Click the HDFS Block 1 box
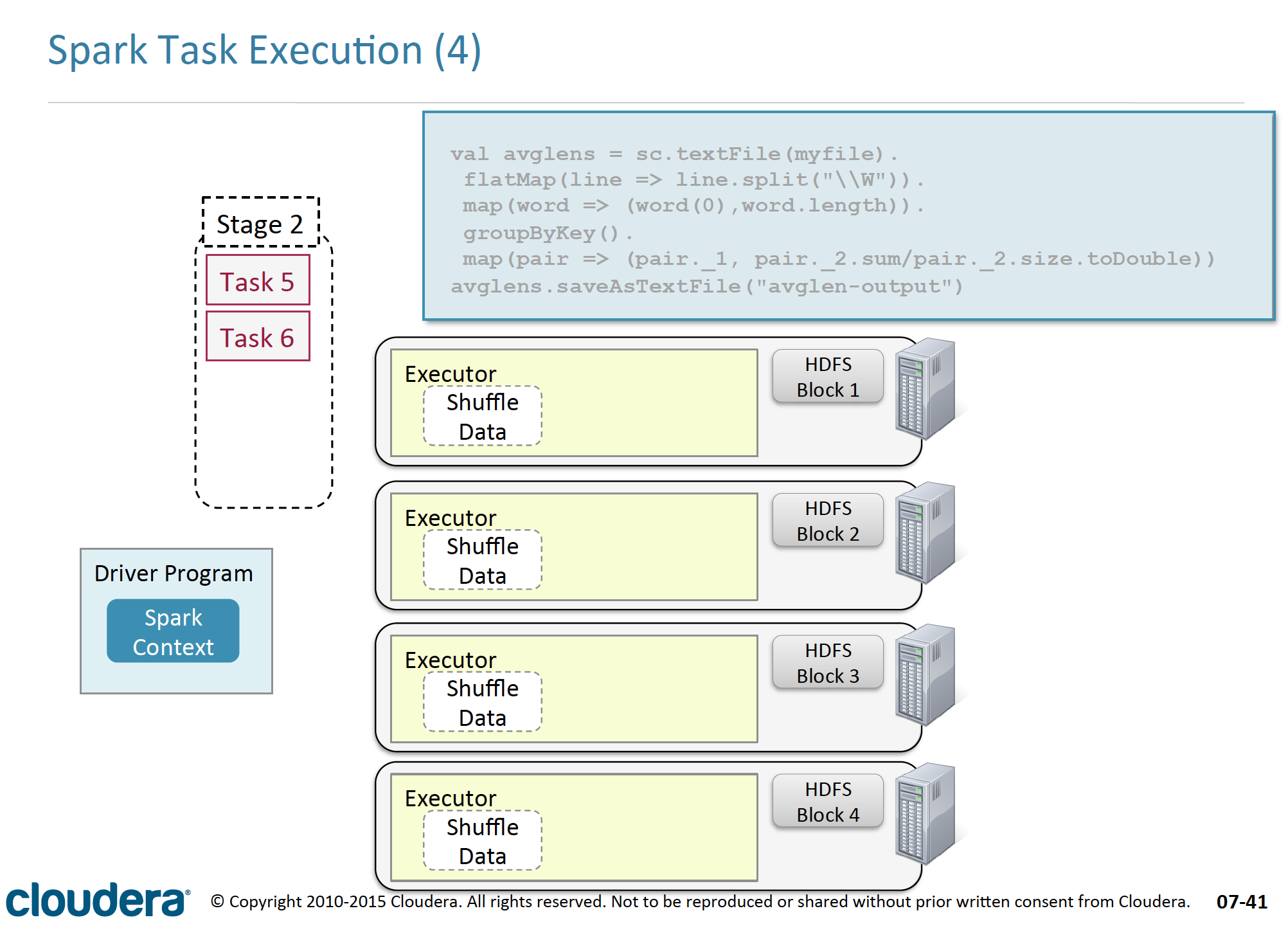 [x=828, y=377]
